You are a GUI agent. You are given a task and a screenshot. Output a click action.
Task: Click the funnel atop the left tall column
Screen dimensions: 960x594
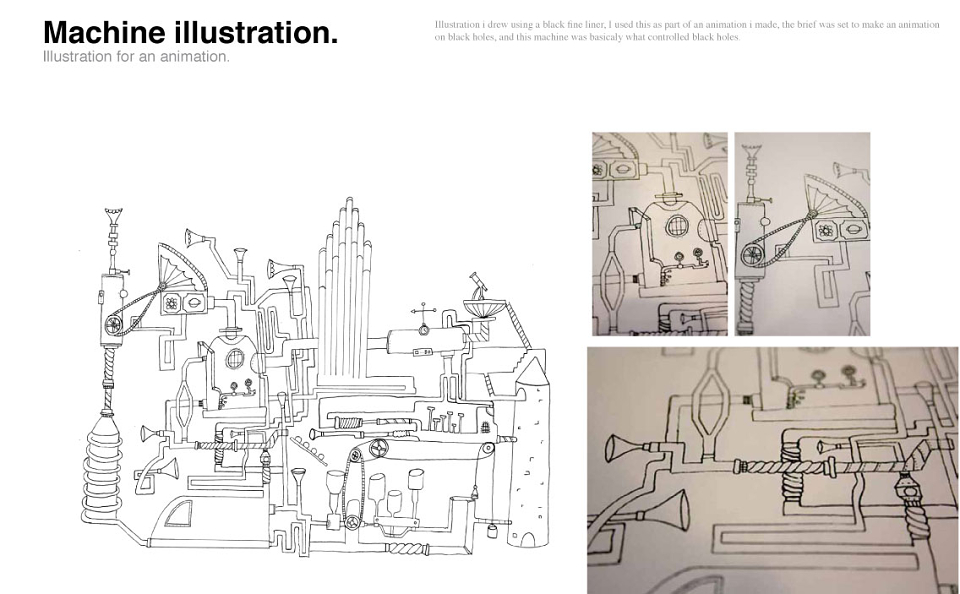[113, 217]
